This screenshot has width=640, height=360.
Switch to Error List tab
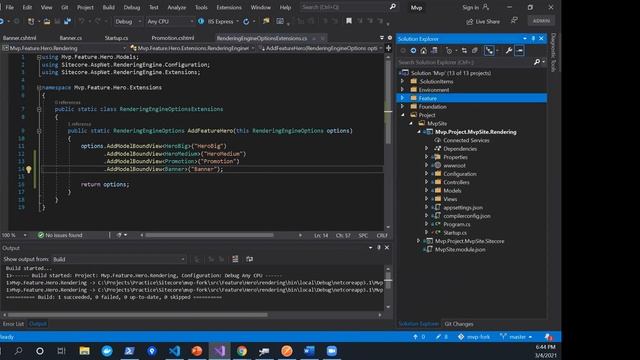point(13,324)
